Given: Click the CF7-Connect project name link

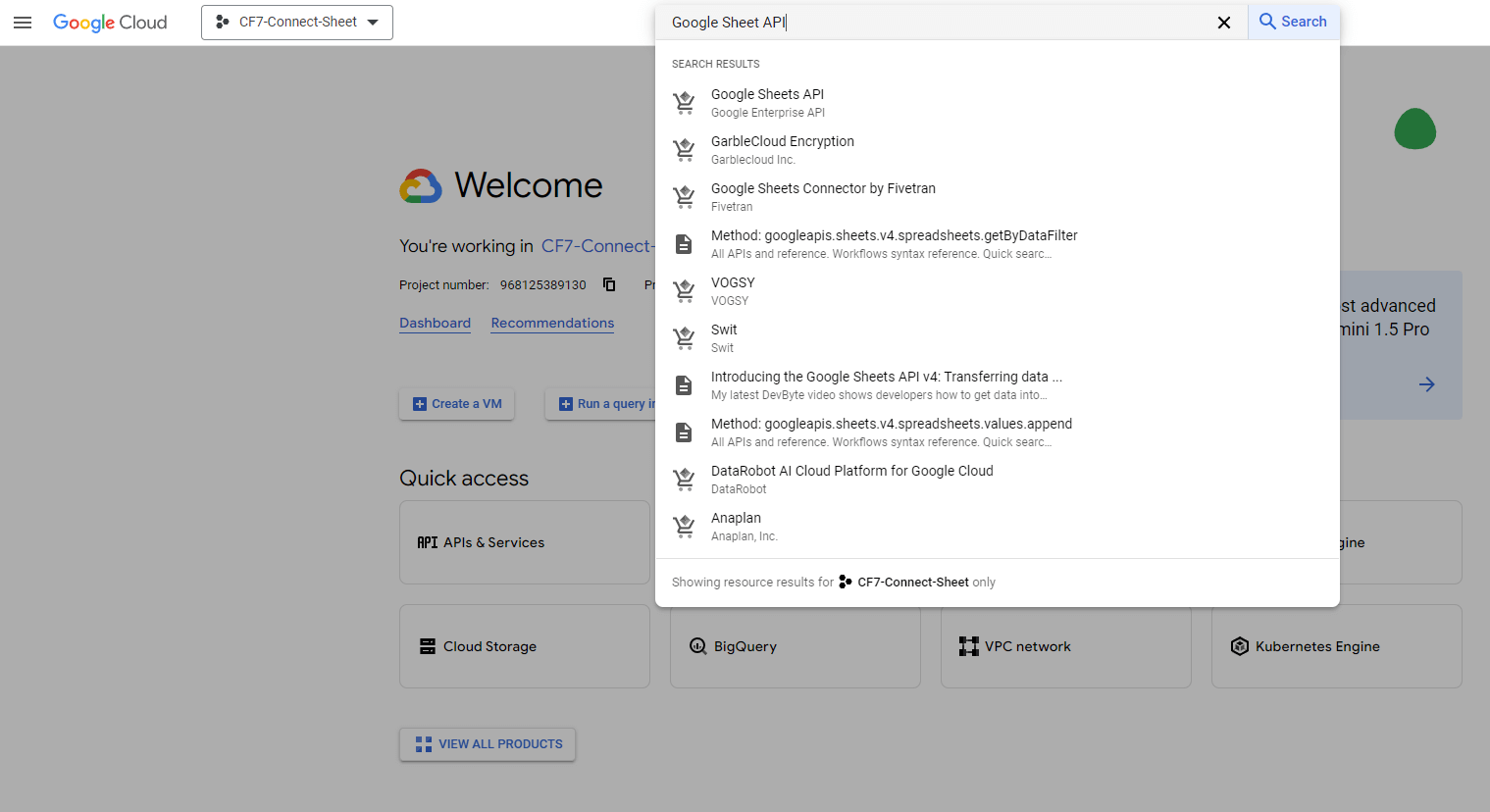Looking at the screenshot, I should pos(596,246).
